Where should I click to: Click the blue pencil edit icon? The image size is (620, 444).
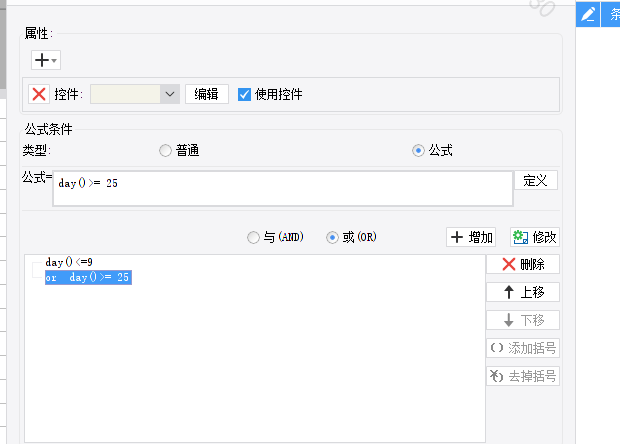[588, 15]
